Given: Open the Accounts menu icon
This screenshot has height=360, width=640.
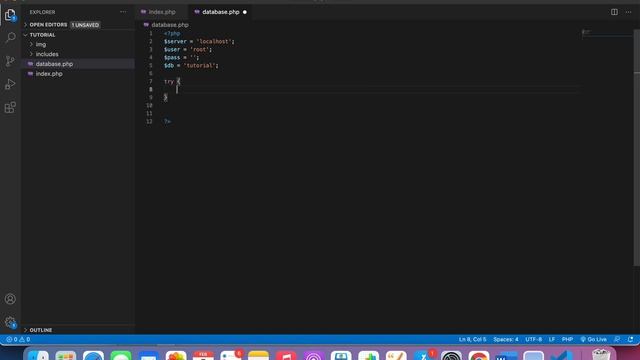Looking at the screenshot, I should tap(10, 299).
